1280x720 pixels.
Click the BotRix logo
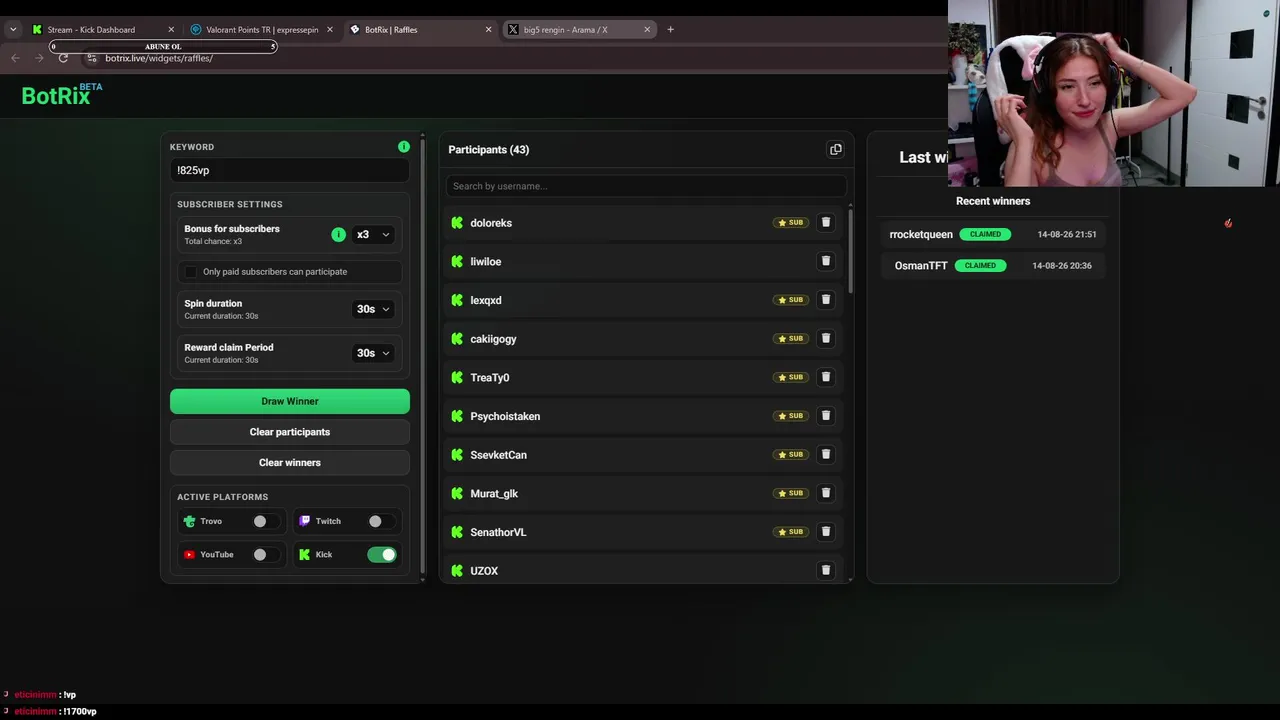coord(62,95)
